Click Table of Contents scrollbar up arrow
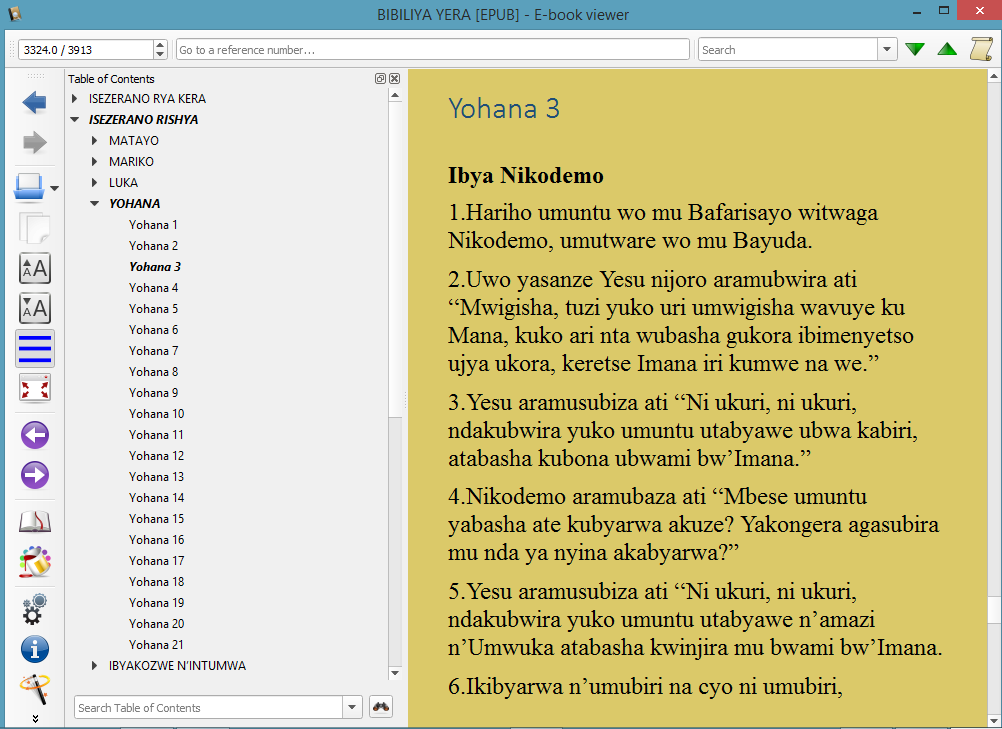The width and height of the screenshot is (1002, 729). coord(395,96)
